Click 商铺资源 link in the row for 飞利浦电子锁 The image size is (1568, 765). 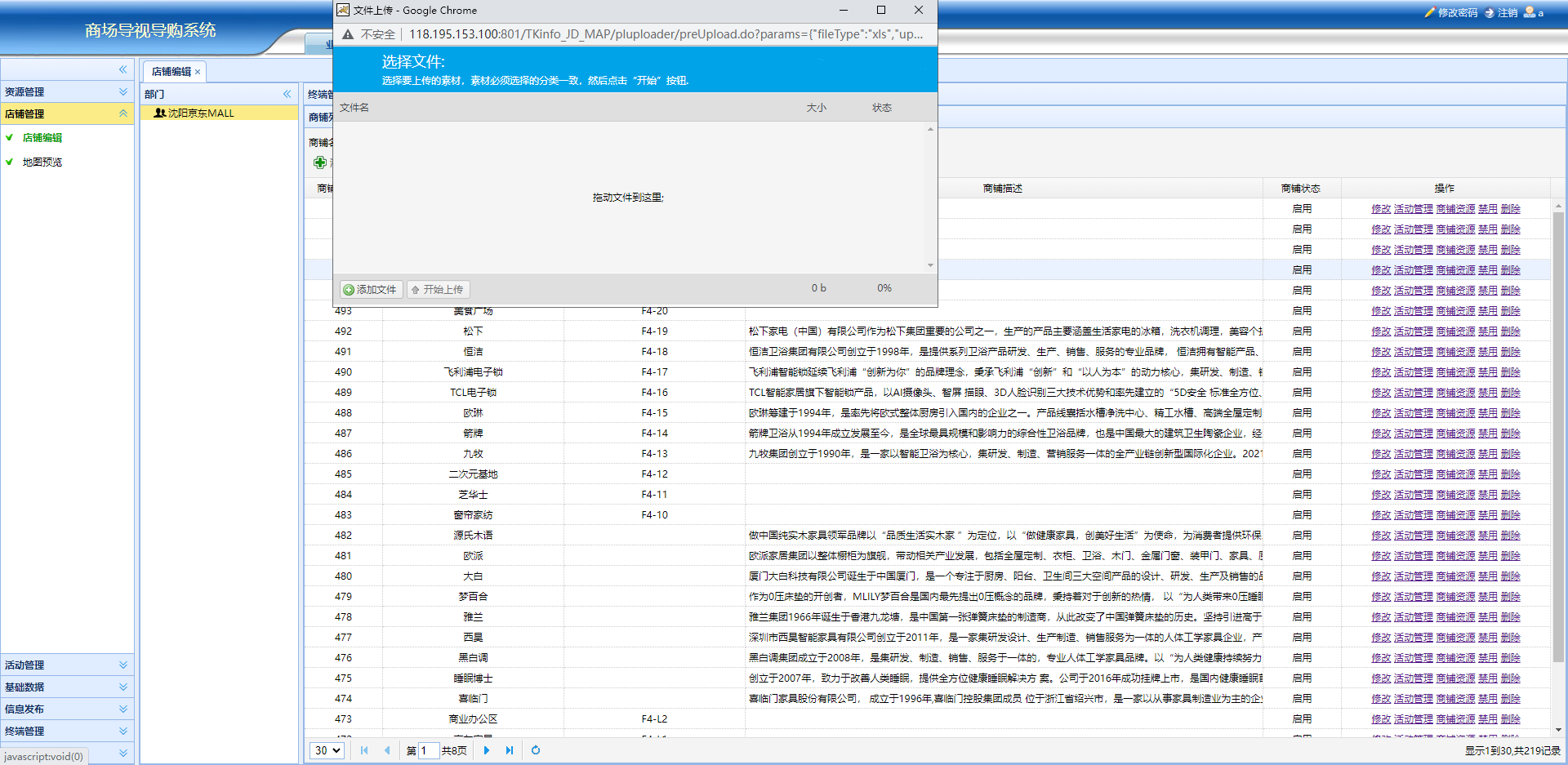tap(1456, 372)
